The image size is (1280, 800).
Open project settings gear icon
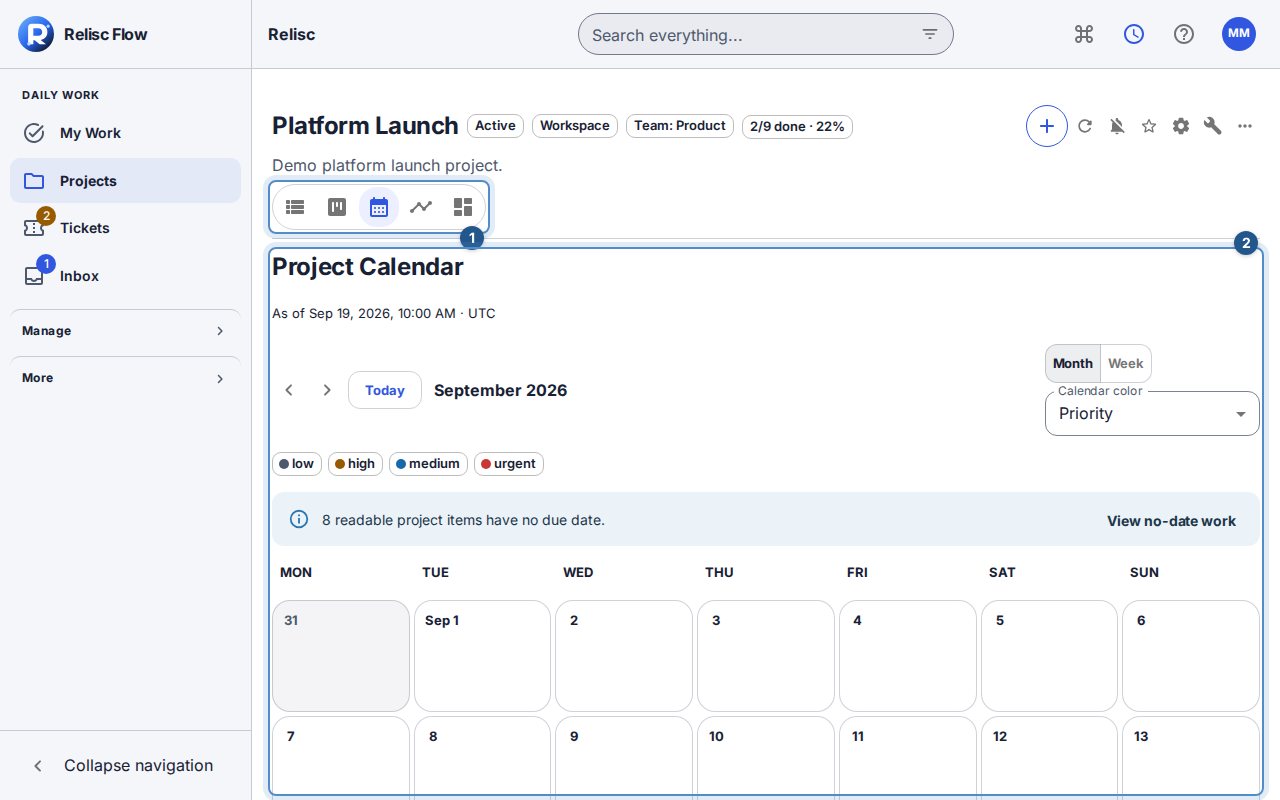click(x=1181, y=126)
